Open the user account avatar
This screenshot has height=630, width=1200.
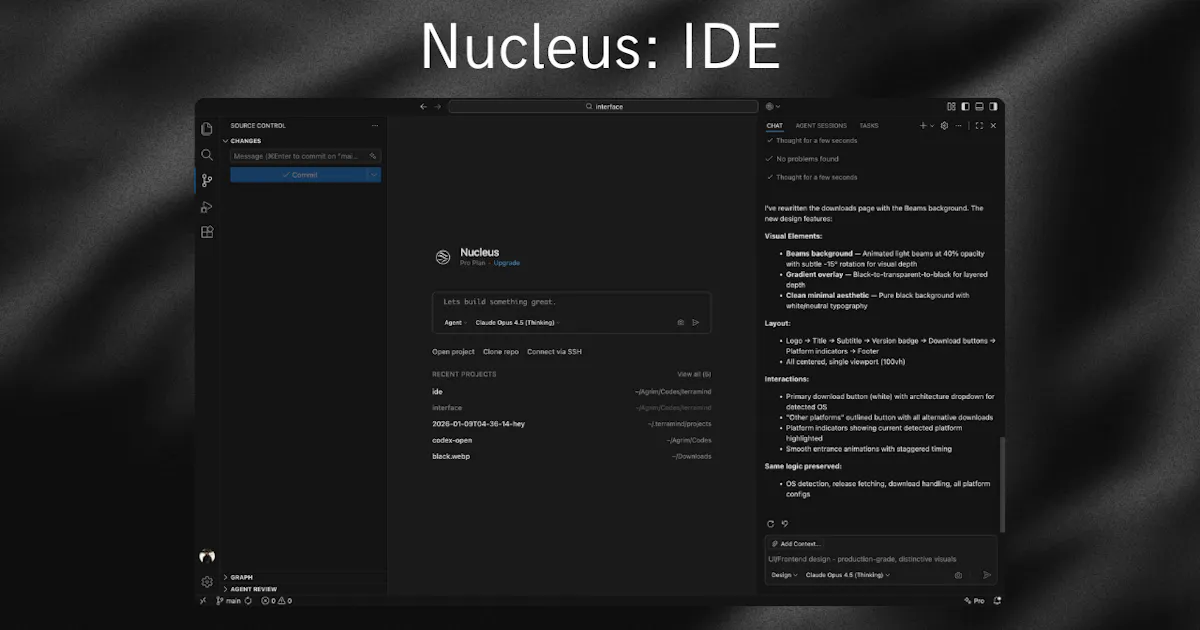tap(207, 557)
